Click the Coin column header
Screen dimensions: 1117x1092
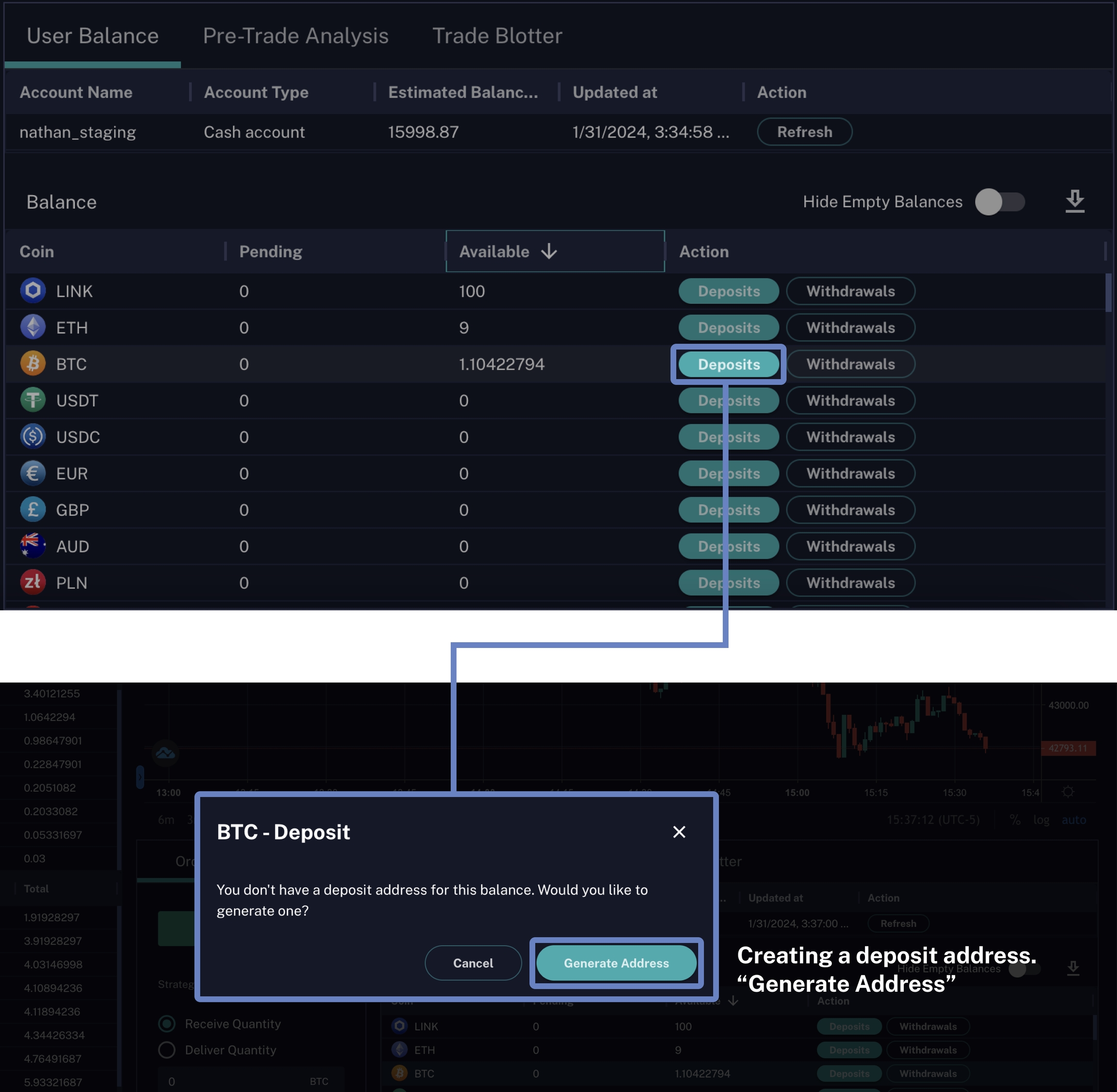(37, 251)
